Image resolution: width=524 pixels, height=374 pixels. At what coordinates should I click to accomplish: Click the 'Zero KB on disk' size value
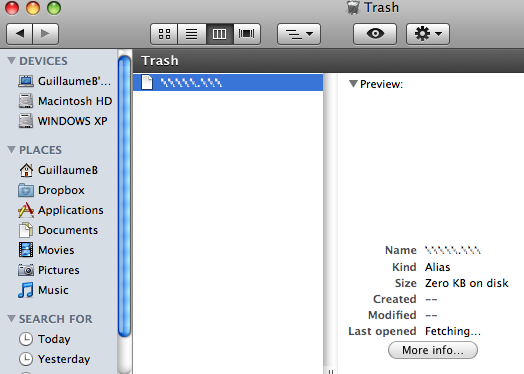[x=467, y=283]
